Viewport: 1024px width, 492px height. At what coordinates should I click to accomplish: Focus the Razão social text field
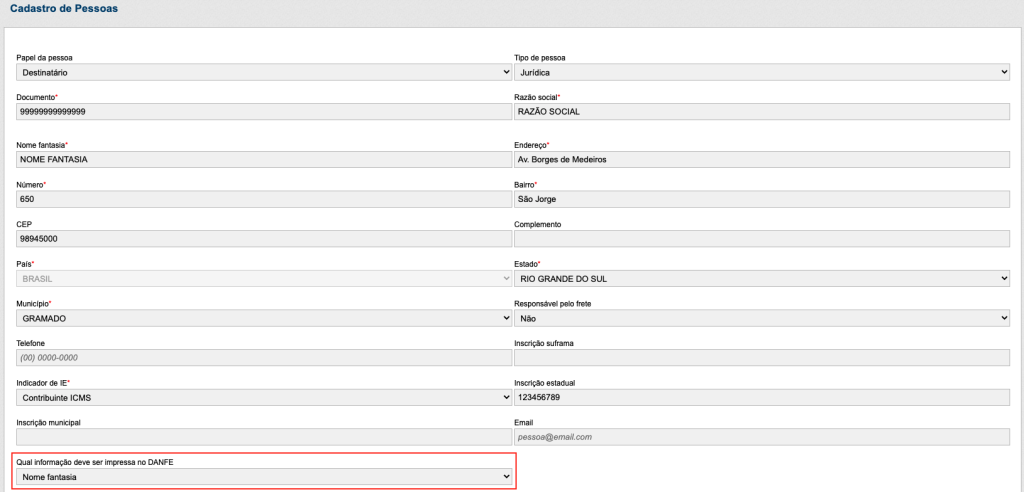761,111
